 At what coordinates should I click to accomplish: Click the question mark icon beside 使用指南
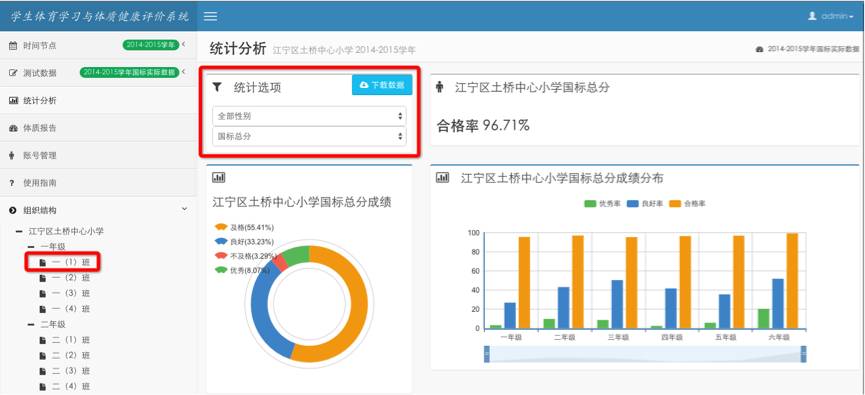click(x=12, y=183)
